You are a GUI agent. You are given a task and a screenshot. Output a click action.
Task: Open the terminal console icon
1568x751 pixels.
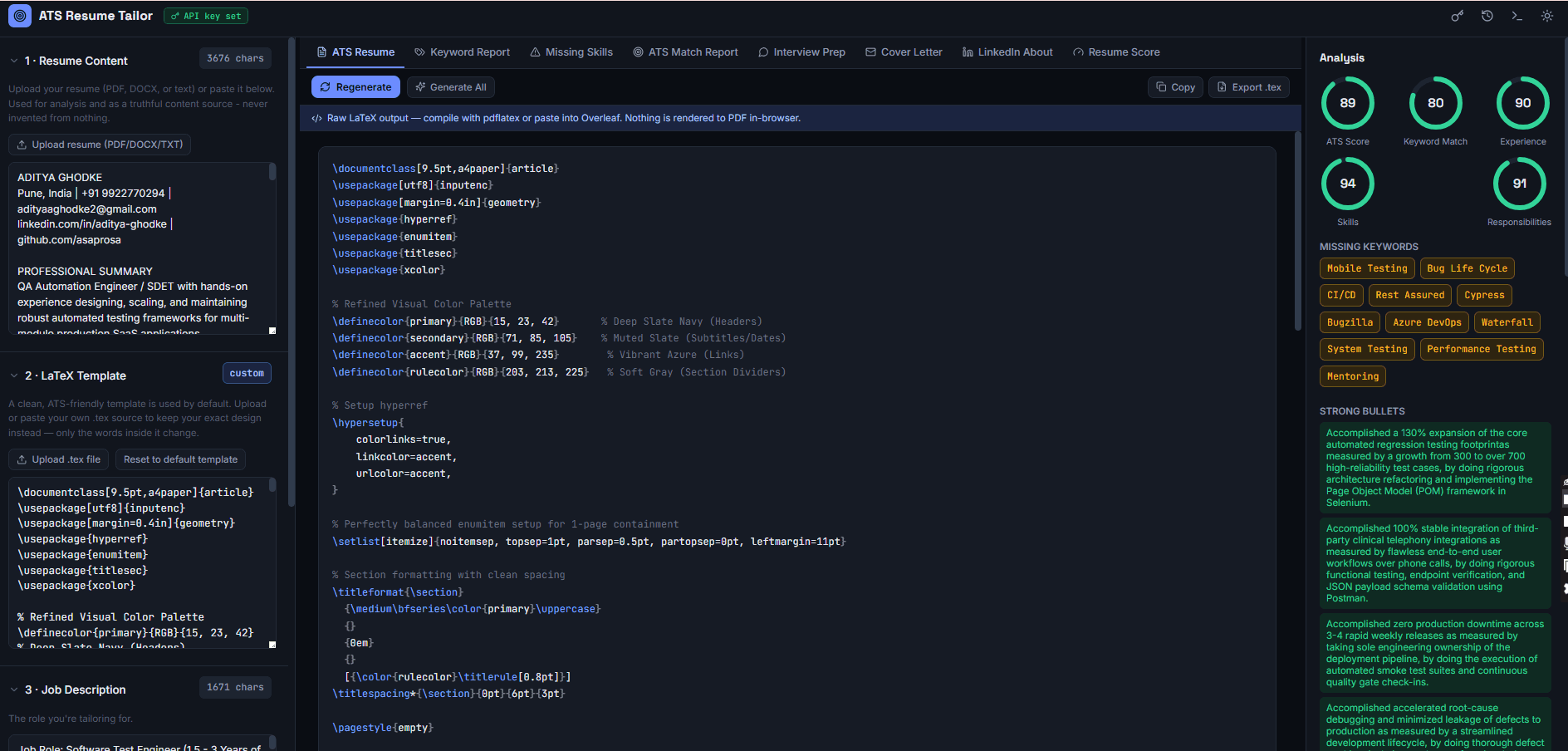[x=1517, y=16]
